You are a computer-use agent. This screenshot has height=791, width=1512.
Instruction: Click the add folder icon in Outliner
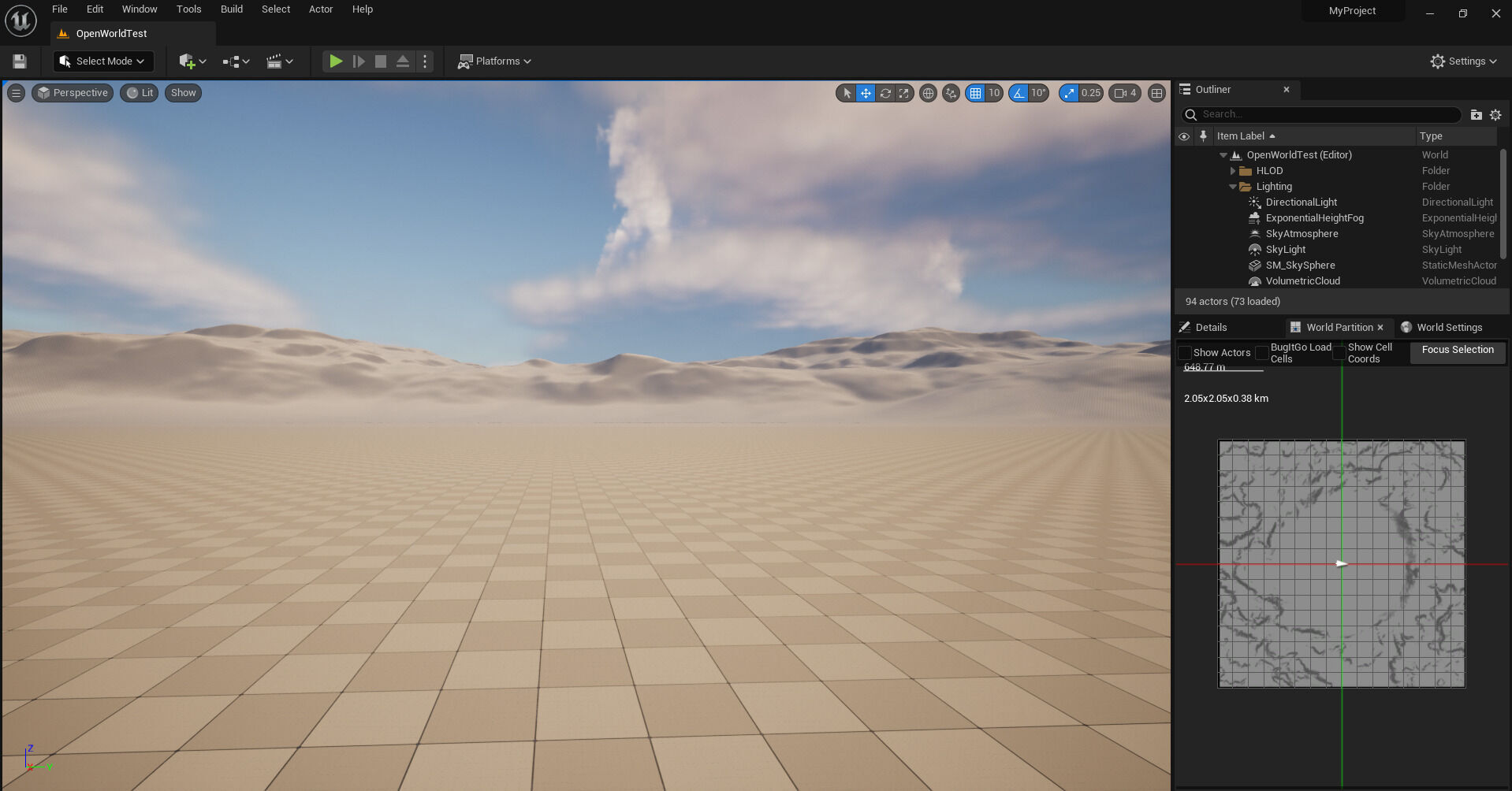point(1476,115)
